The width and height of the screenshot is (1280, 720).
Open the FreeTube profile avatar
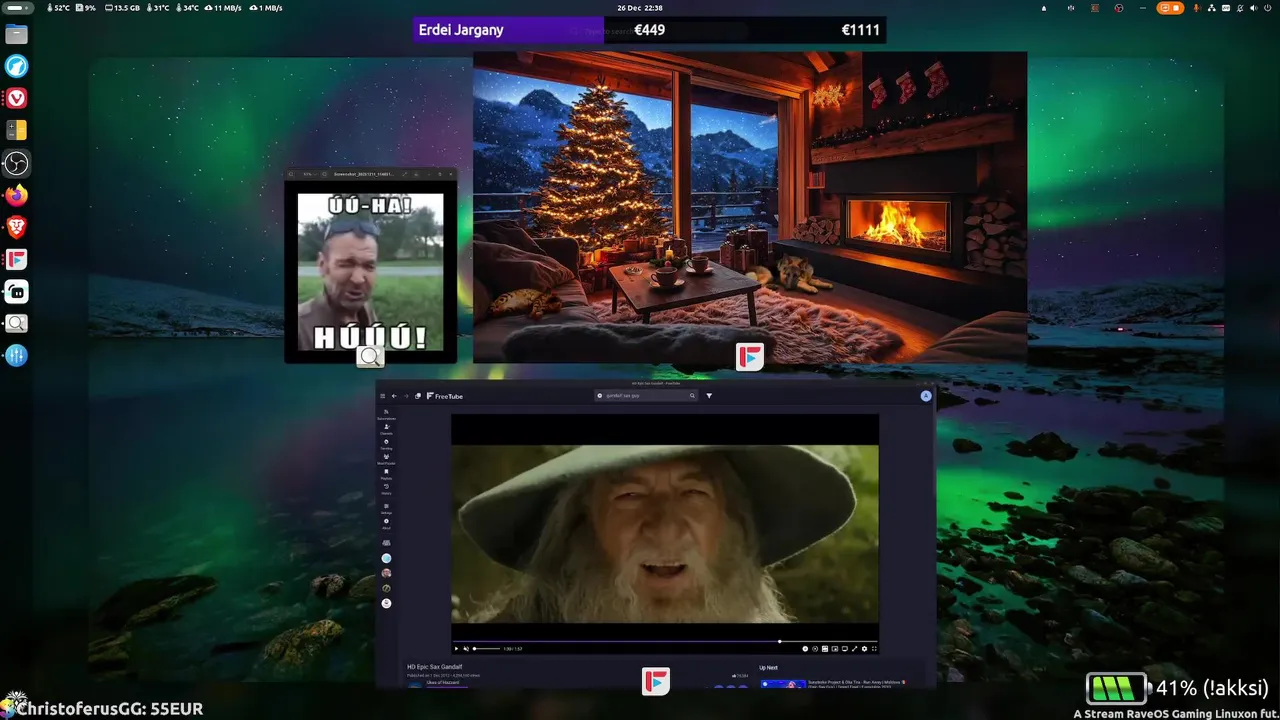click(x=926, y=396)
